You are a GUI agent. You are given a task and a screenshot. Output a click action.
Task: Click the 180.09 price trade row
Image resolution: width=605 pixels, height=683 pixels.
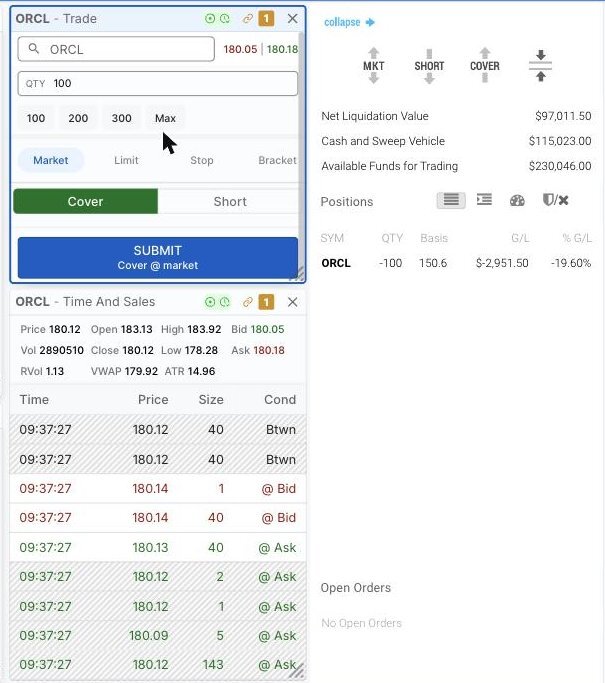(x=158, y=636)
